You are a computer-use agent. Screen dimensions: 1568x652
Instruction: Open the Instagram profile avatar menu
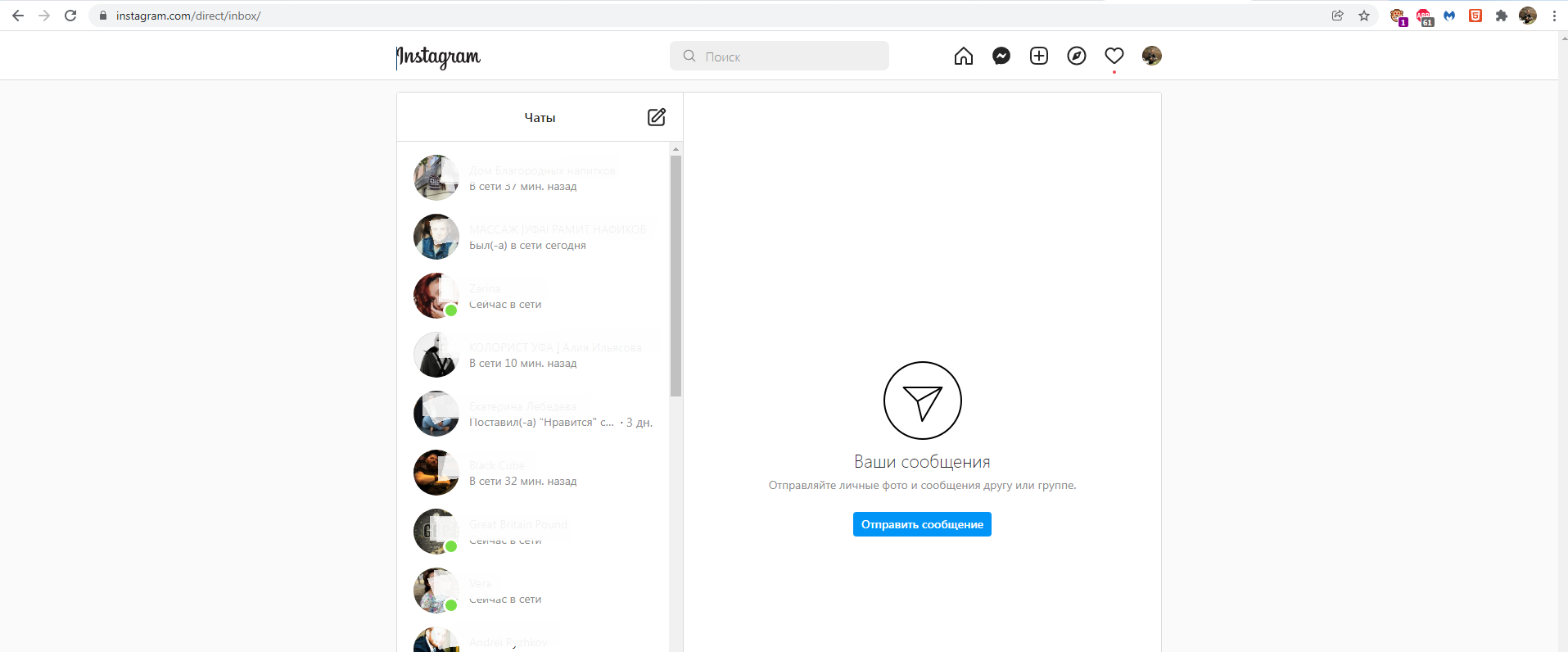1152,56
